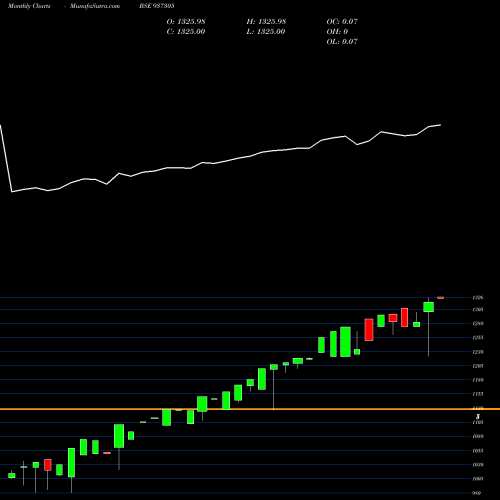Image resolution: width=500 pixels, height=500 pixels.
Task: Select the open value 'O: 1325.98'
Action: tap(186, 22)
